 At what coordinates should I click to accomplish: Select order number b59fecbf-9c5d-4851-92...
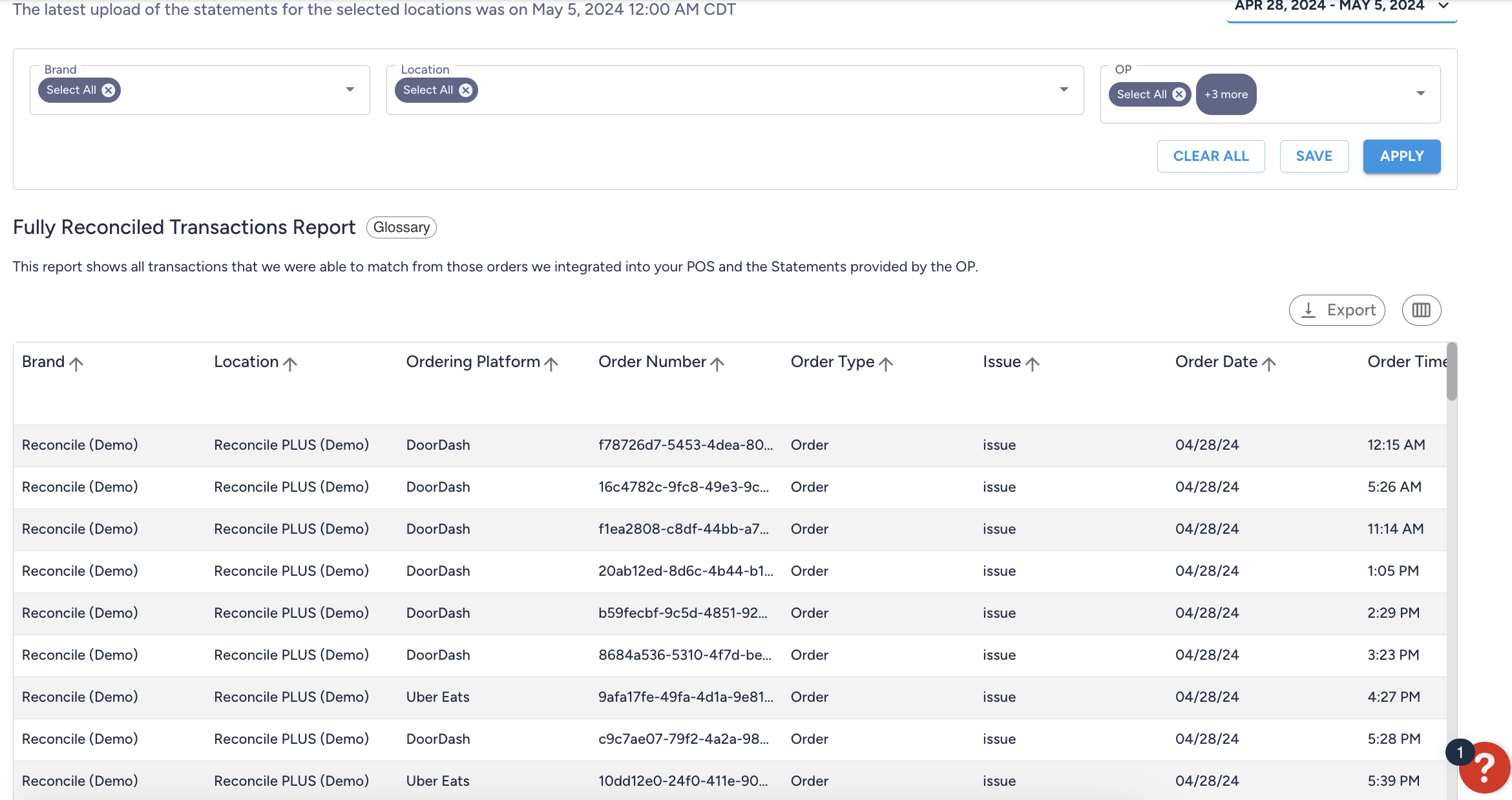coord(683,613)
